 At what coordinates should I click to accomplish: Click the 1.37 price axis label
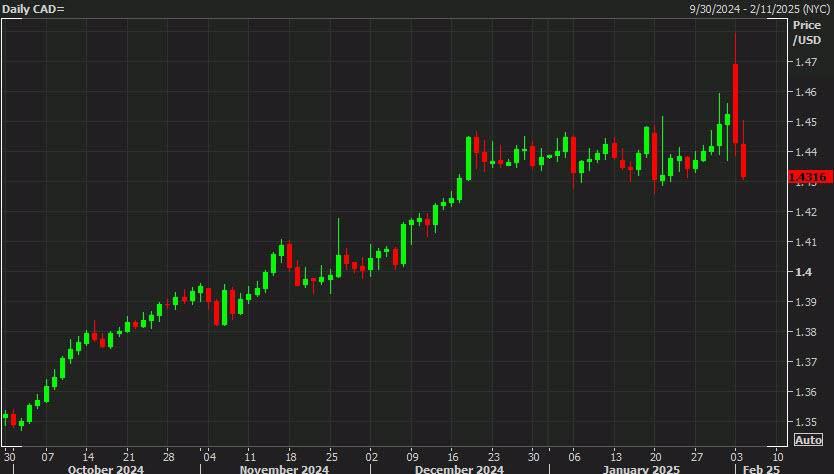[806, 362]
